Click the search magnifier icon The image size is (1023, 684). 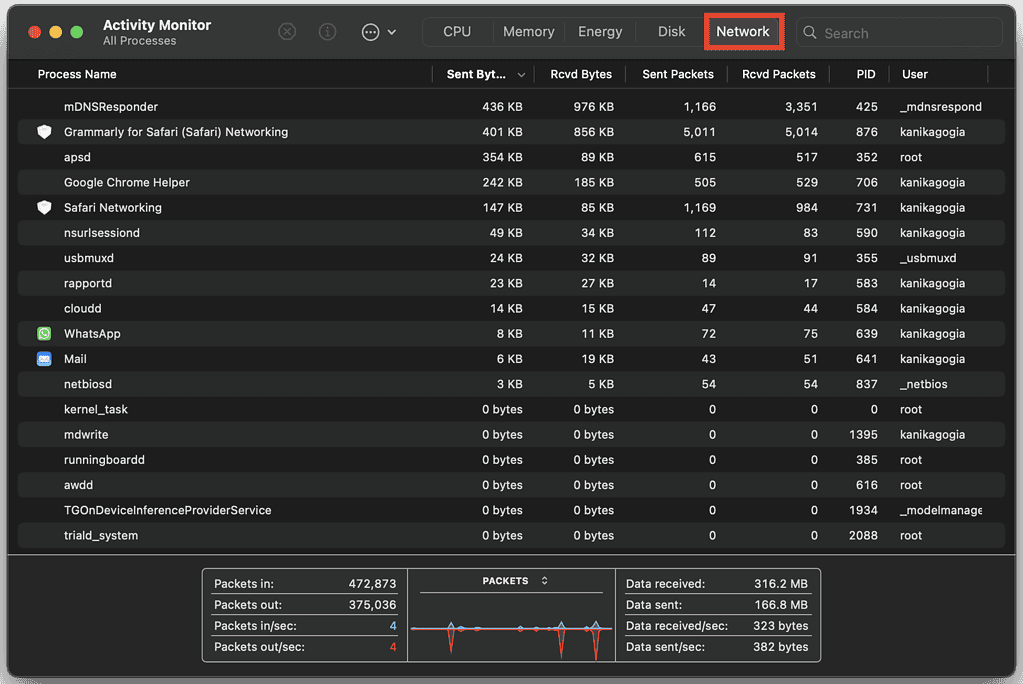coord(810,33)
